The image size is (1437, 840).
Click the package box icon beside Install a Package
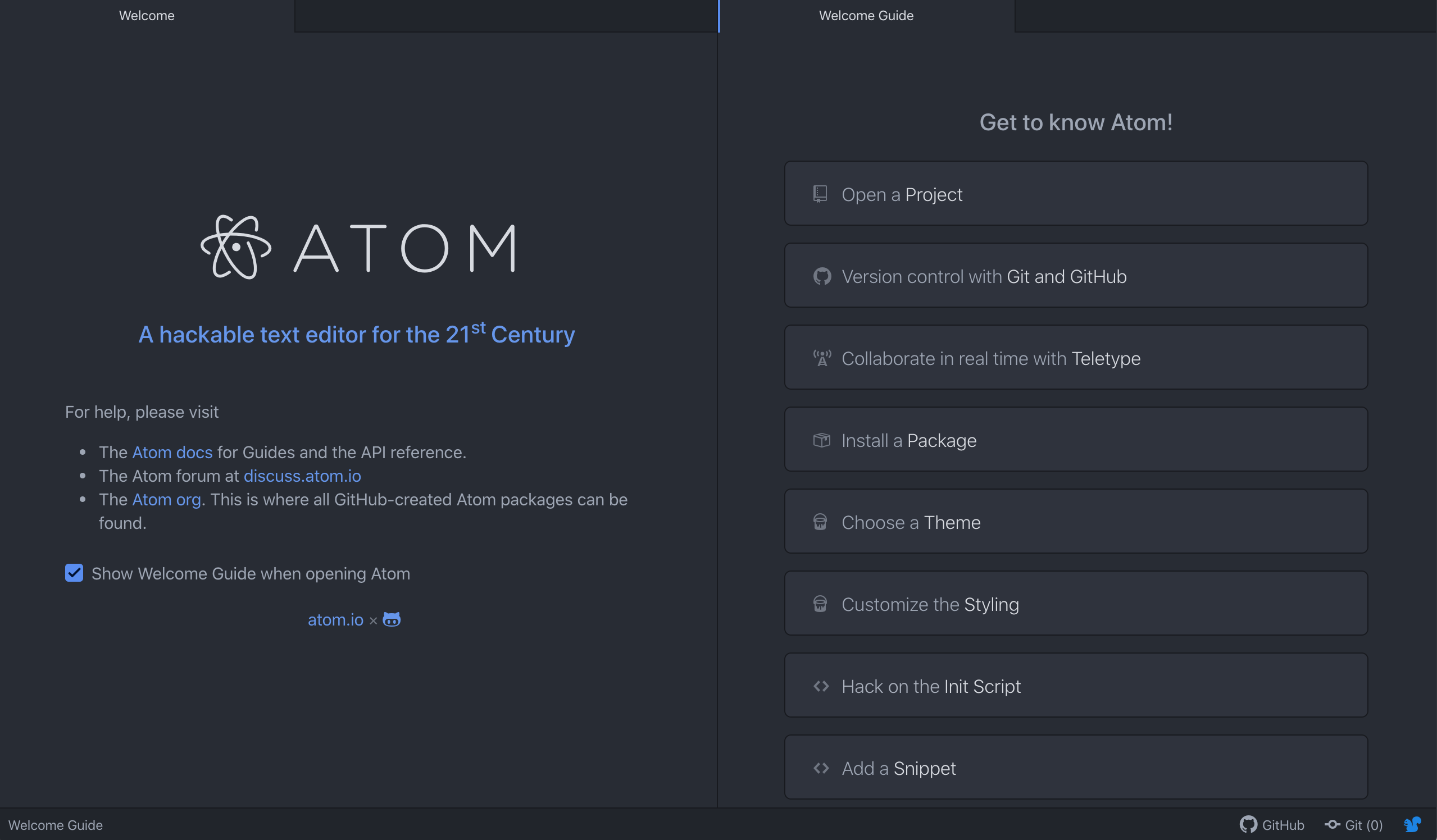tap(821, 441)
